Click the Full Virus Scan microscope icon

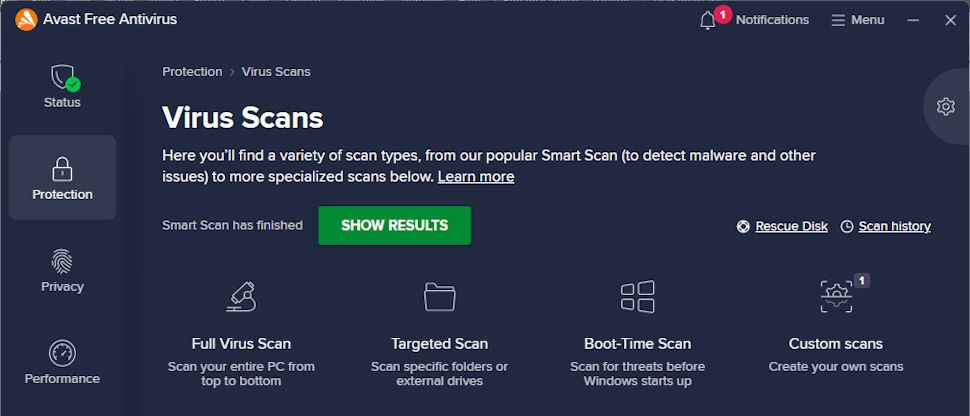[241, 296]
